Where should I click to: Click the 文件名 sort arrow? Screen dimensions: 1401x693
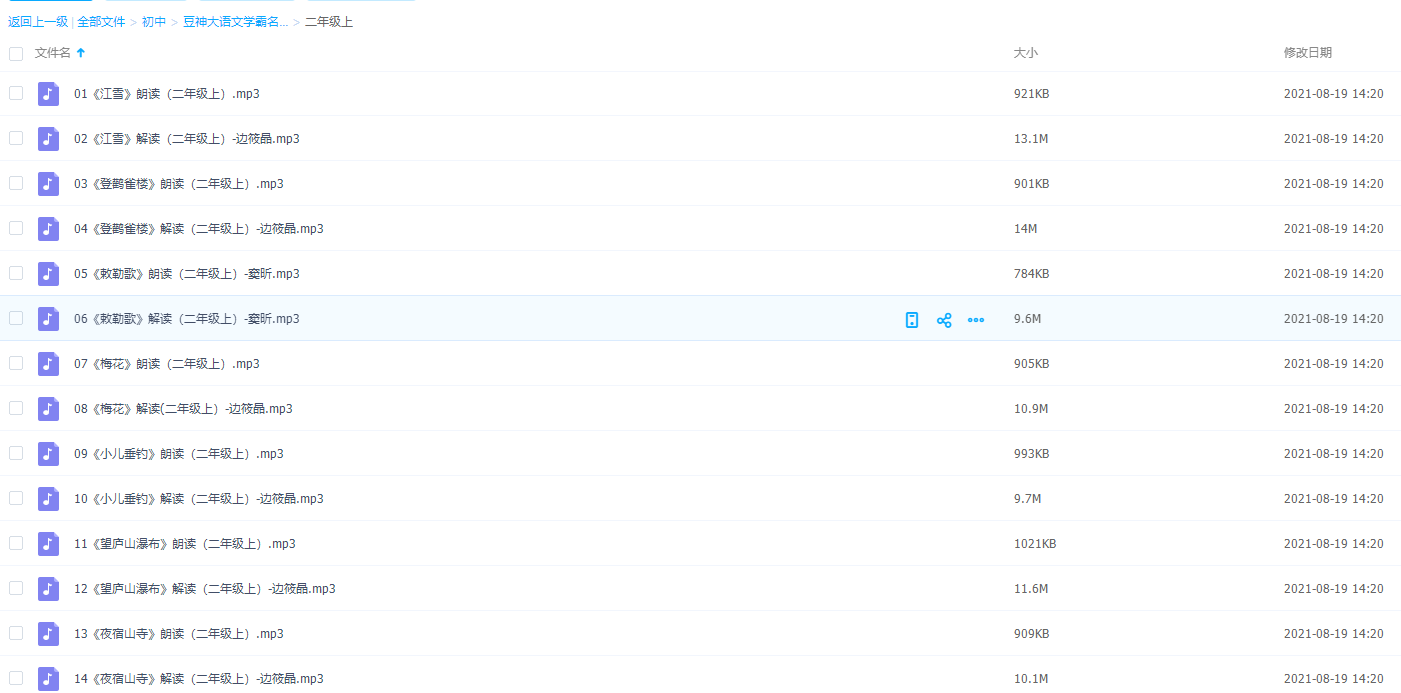pos(81,53)
